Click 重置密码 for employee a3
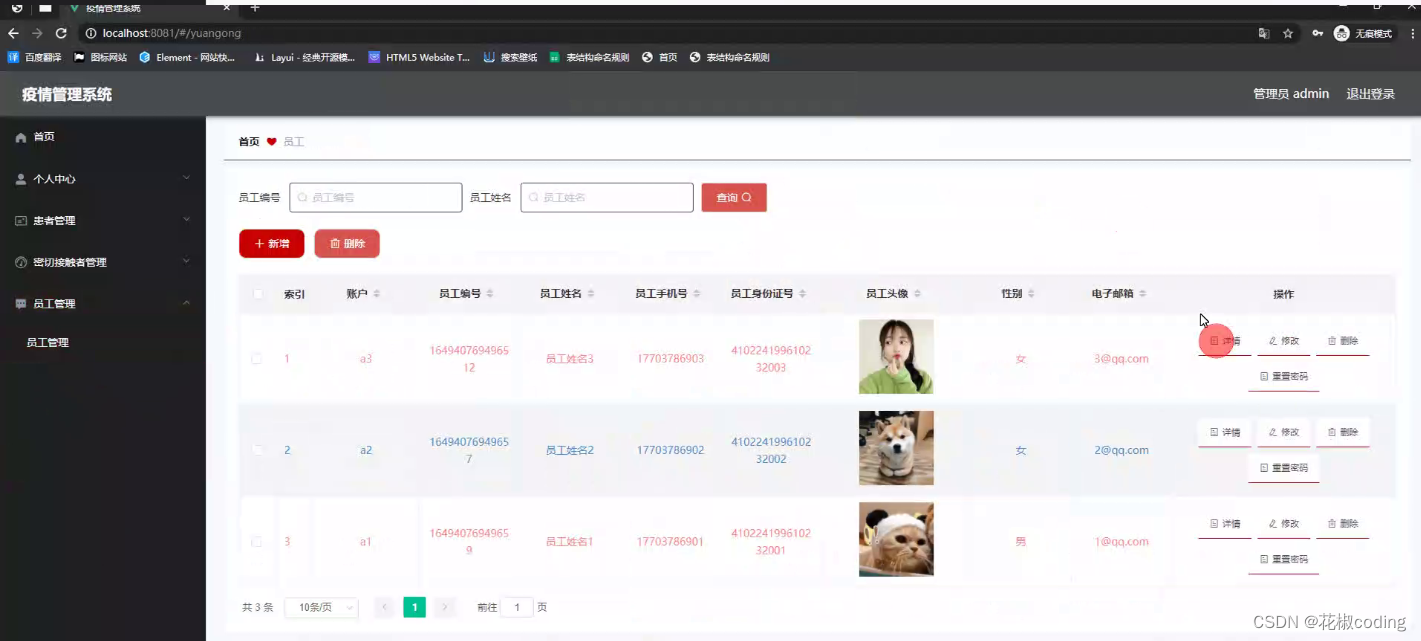Image resolution: width=1421 pixels, height=641 pixels. (x=1284, y=377)
